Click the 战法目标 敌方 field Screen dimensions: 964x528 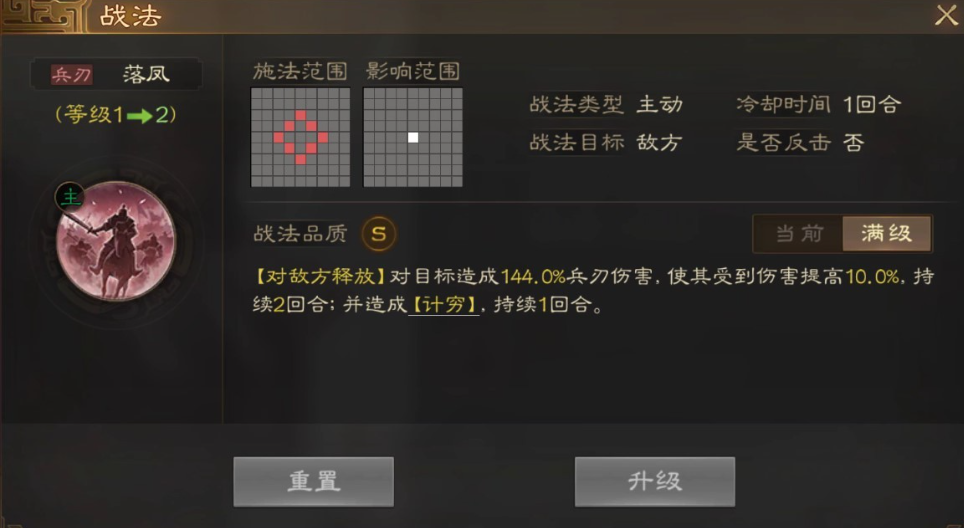[x=606, y=143]
